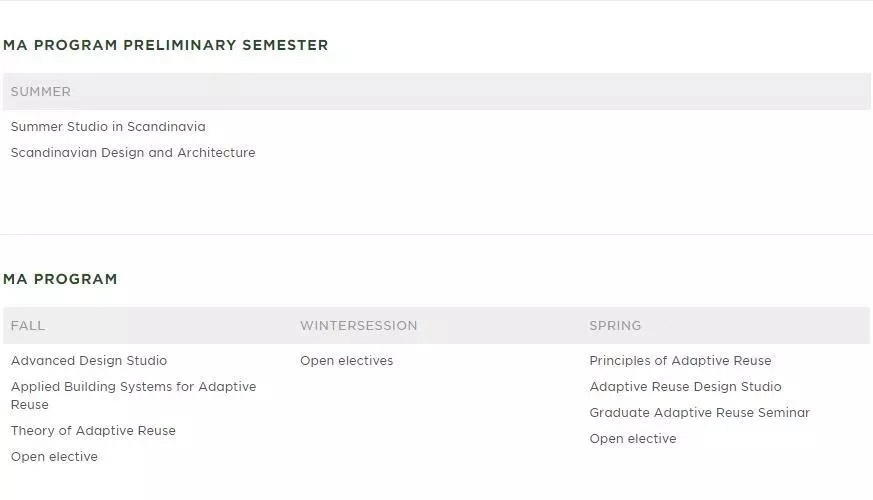View the Graduate Adaptive Reuse Seminar course
This screenshot has width=873, height=500.
point(699,413)
